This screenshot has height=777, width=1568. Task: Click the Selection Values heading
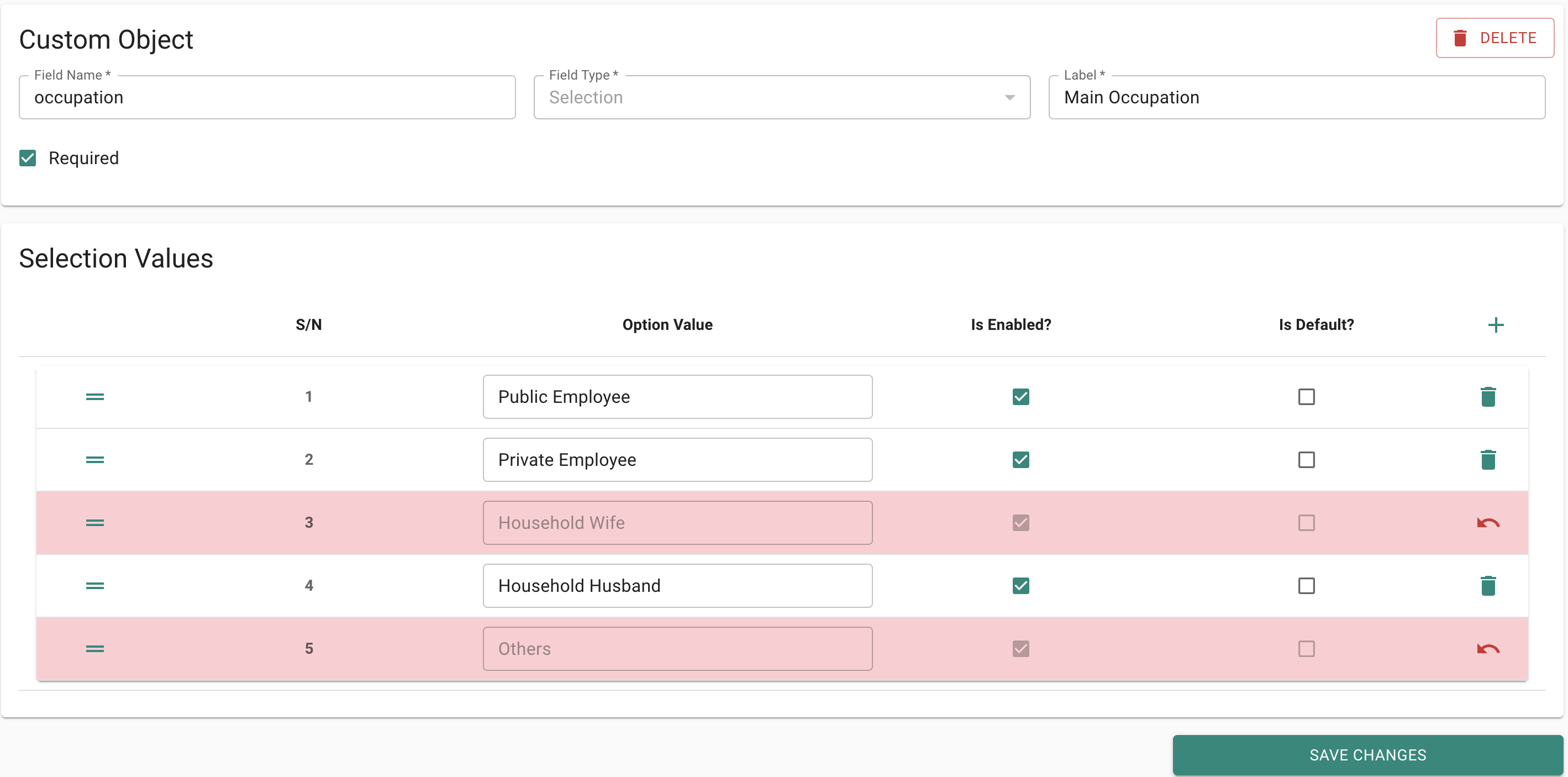pyautogui.click(x=115, y=258)
